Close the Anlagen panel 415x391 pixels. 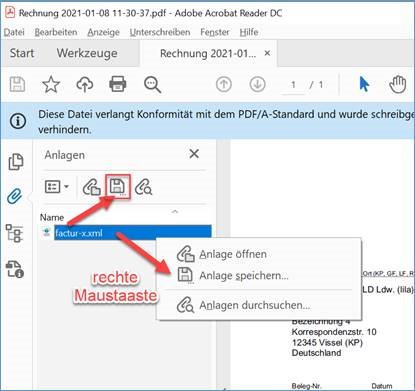click(194, 154)
